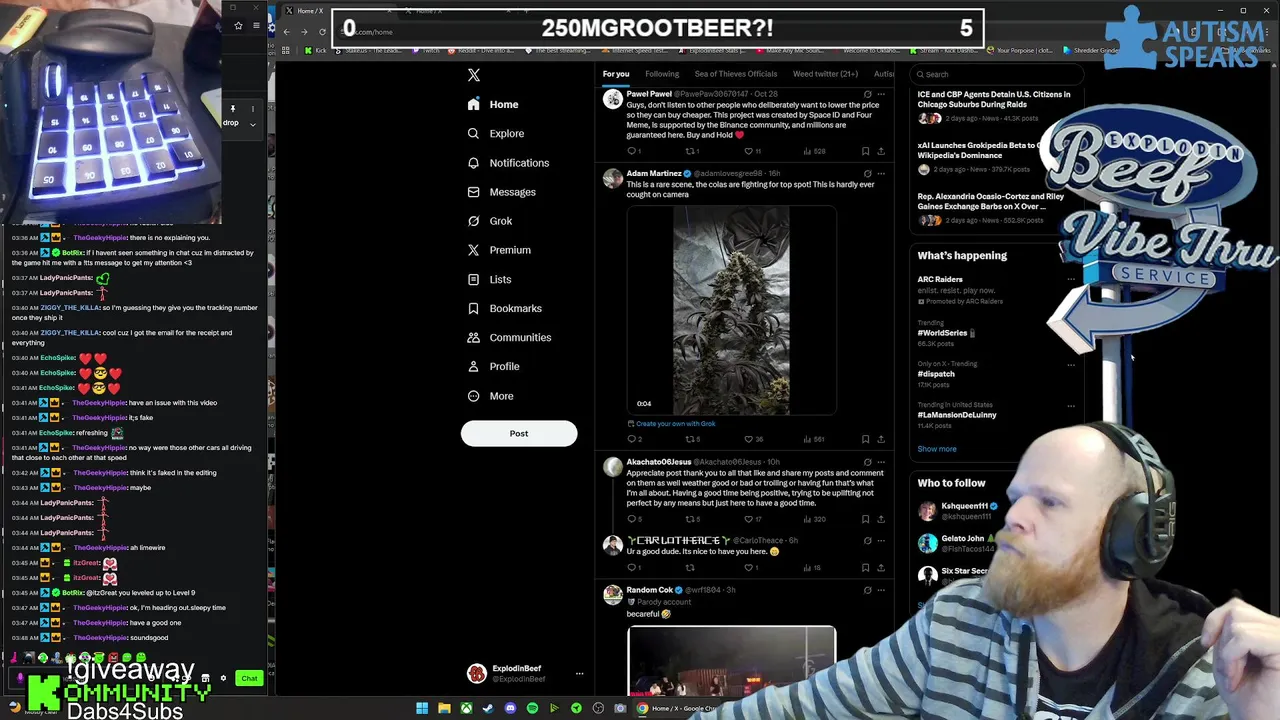1280x720 pixels.
Task: Open ICE and CBP Agents news story
Action: click(994, 99)
